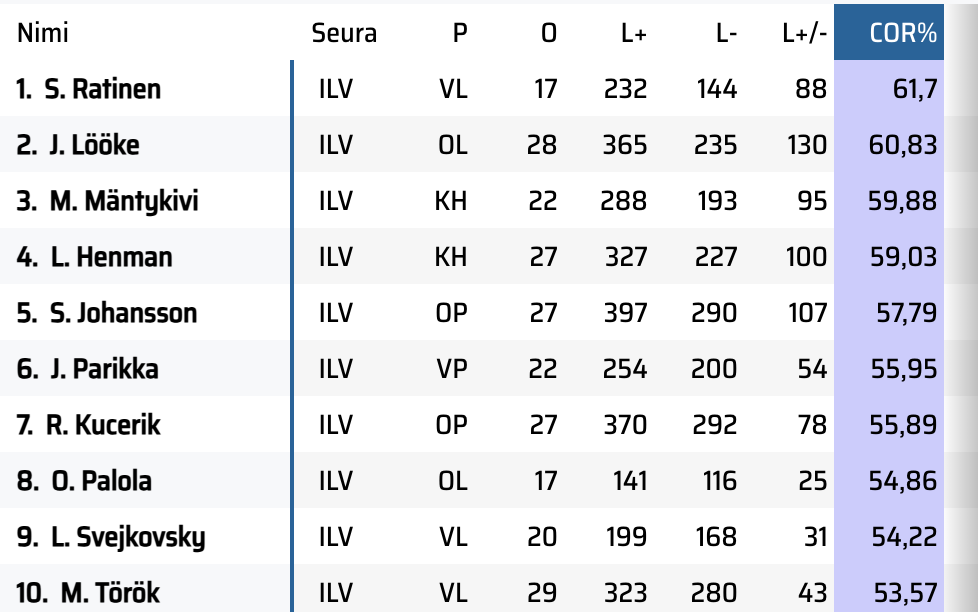Open player J. Parikka
978x612 pixels.
click(x=103, y=369)
